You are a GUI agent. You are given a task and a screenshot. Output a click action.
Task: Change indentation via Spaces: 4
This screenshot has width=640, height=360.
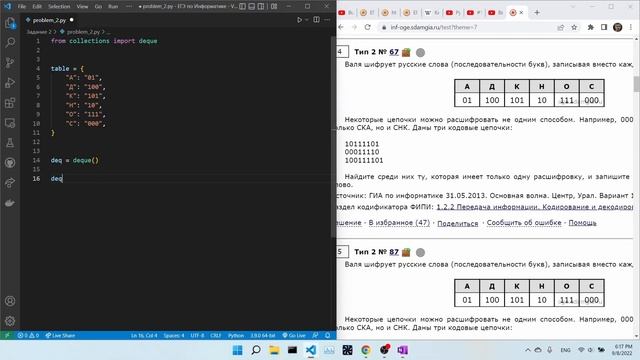click(174, 335)
